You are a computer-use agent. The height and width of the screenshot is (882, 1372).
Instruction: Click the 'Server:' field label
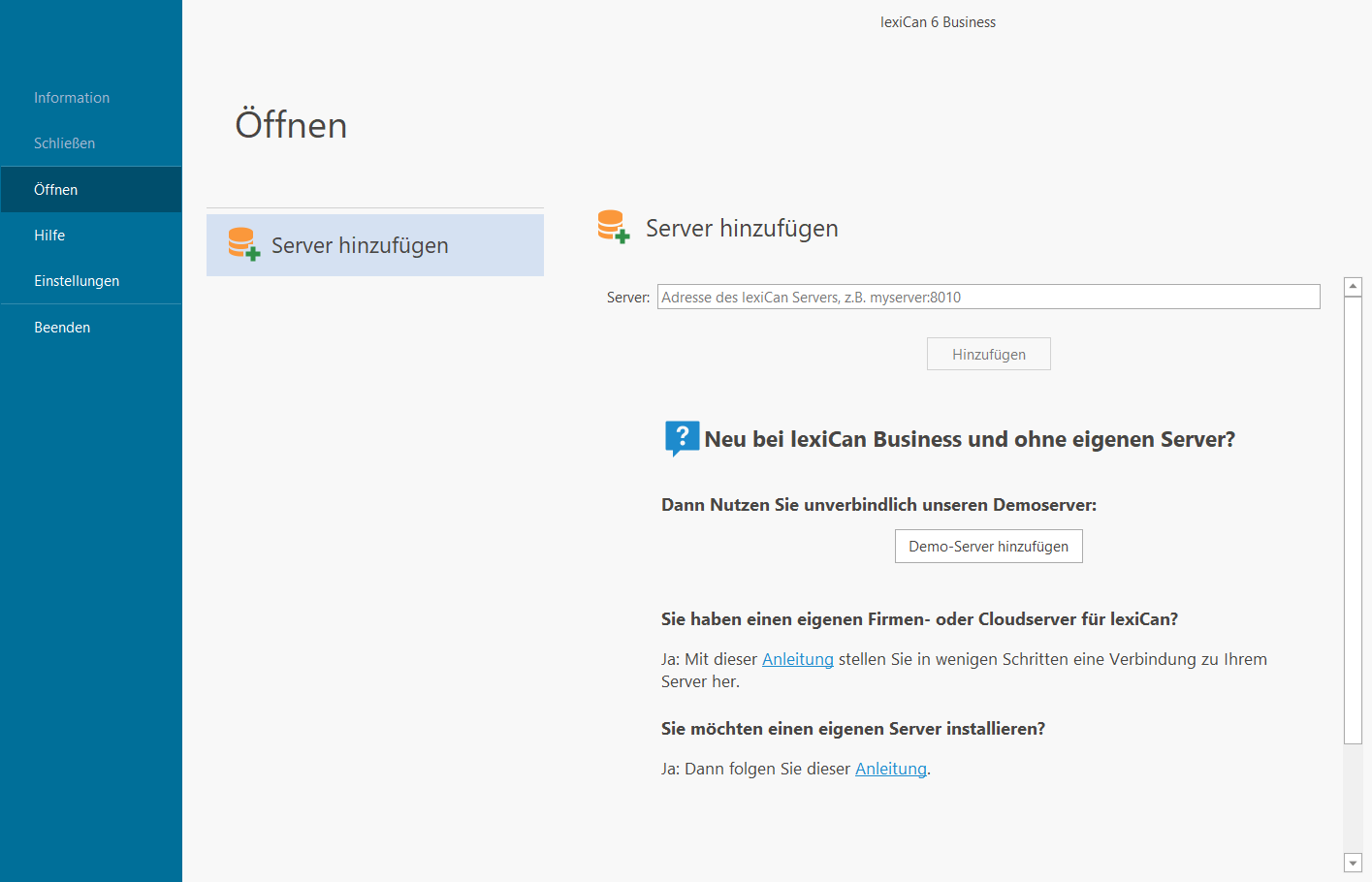628,298
